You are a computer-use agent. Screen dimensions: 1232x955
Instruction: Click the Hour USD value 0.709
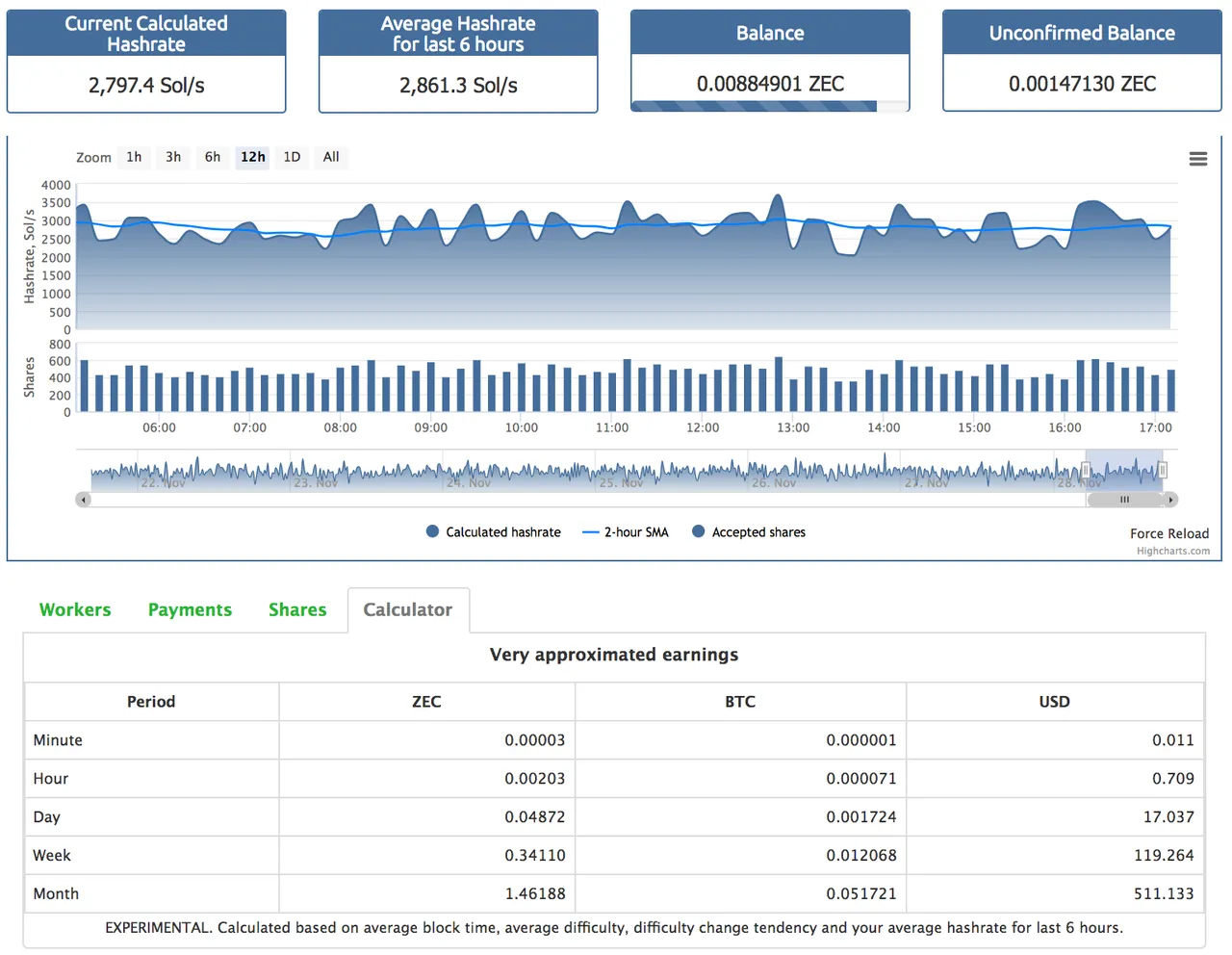coord(1173,778)
